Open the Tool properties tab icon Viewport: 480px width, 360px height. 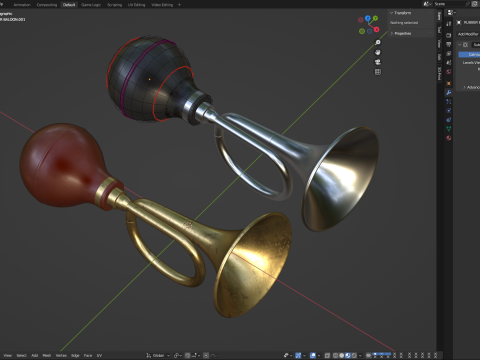[x=449, y=24]
